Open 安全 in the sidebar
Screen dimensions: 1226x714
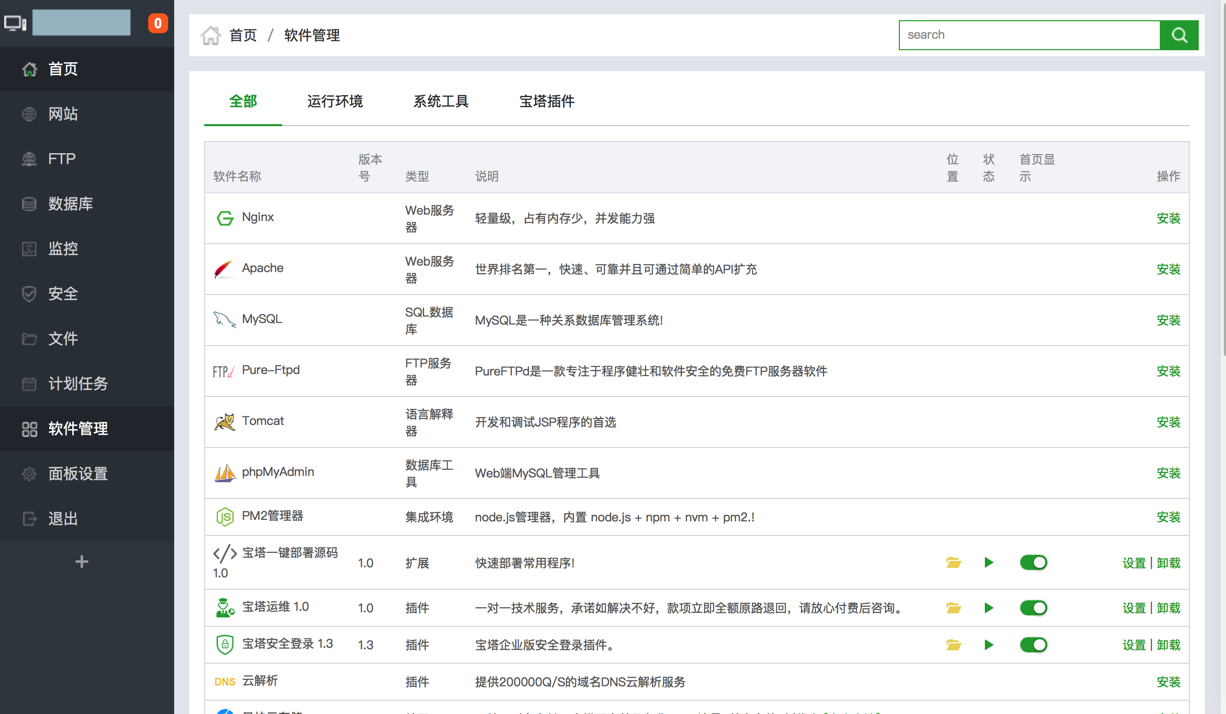[x=87, y=294]
